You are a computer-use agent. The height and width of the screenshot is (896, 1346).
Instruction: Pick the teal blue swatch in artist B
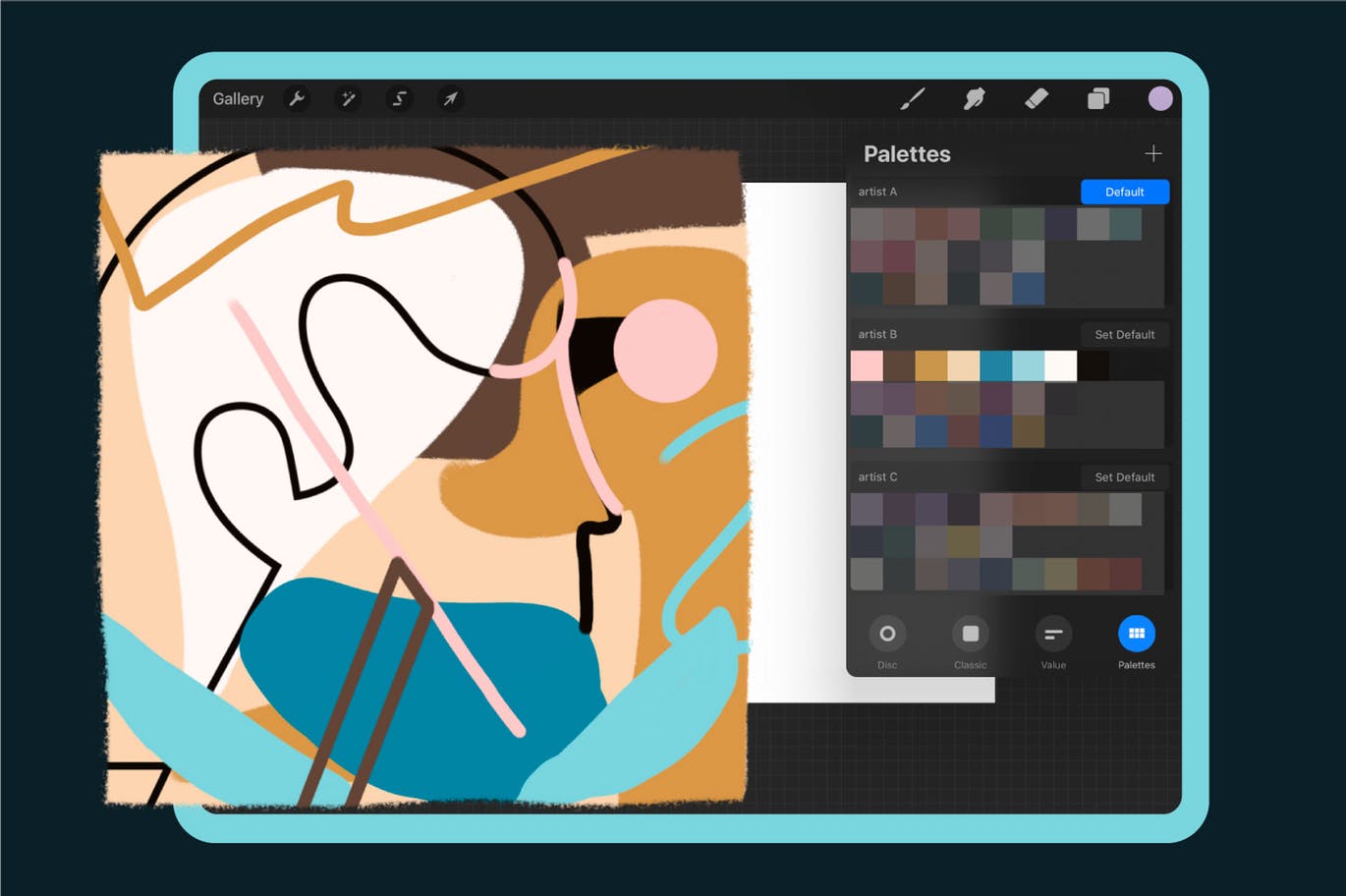[x=996, y=365]
